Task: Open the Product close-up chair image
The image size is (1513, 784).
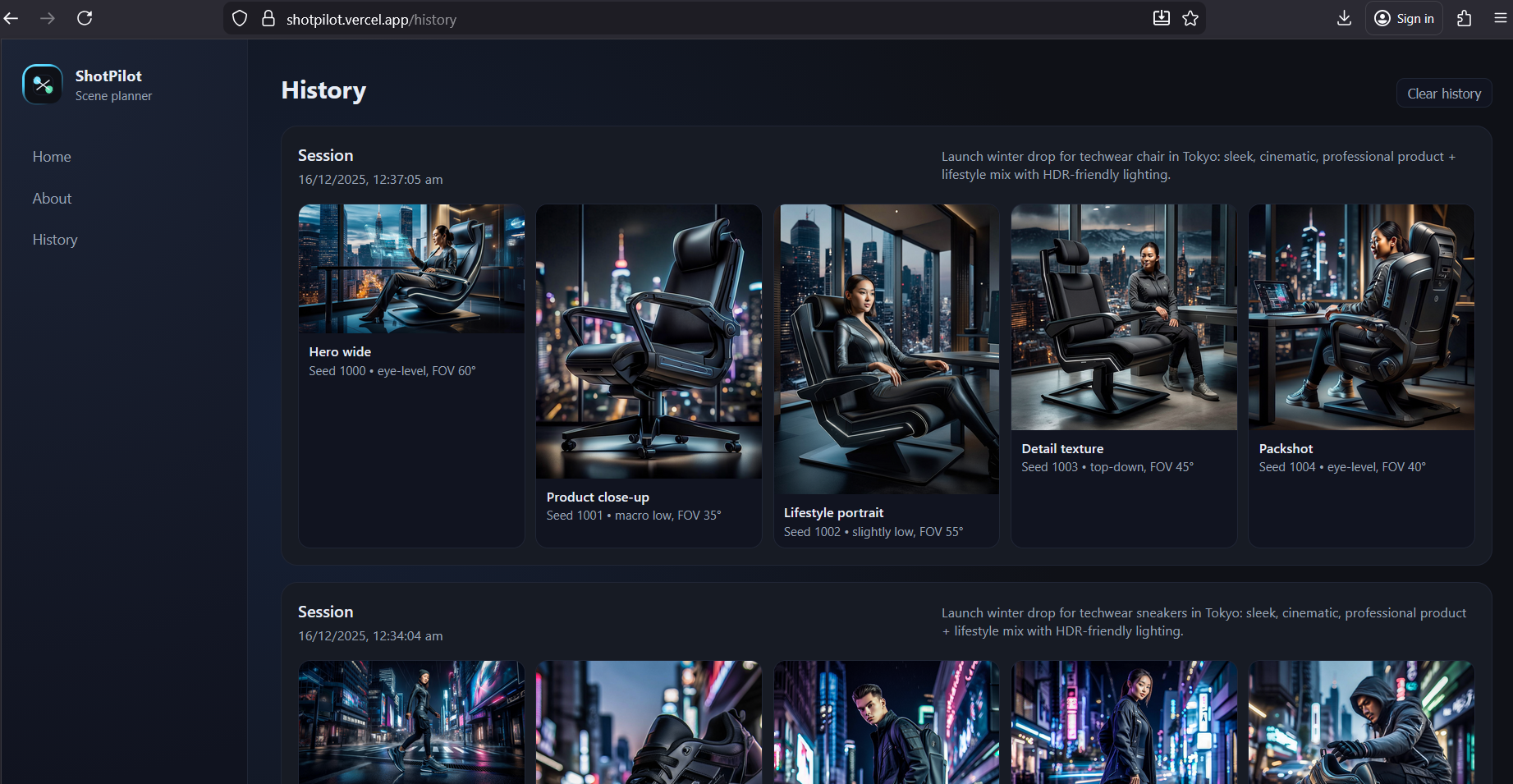Action: (x=649, y=342)
